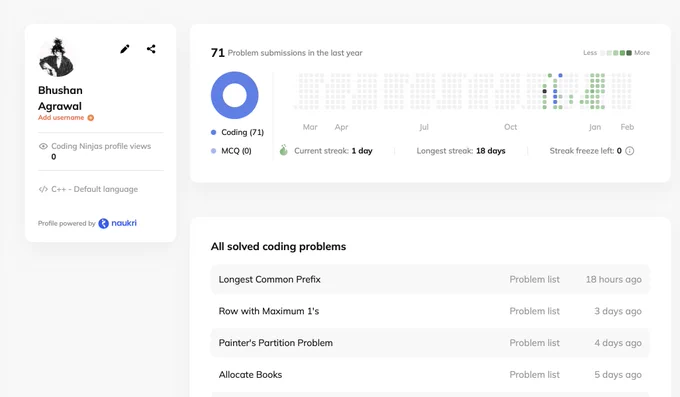The image size is (680, 397).
Task: Click the Mar label on heatmap
Action: coord(310,127)
